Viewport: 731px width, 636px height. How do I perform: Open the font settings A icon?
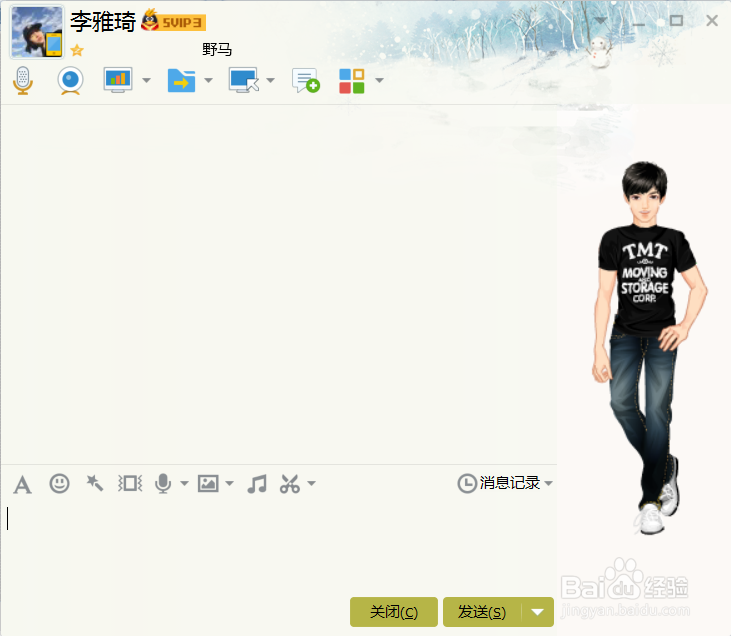[x=22, y=484]
